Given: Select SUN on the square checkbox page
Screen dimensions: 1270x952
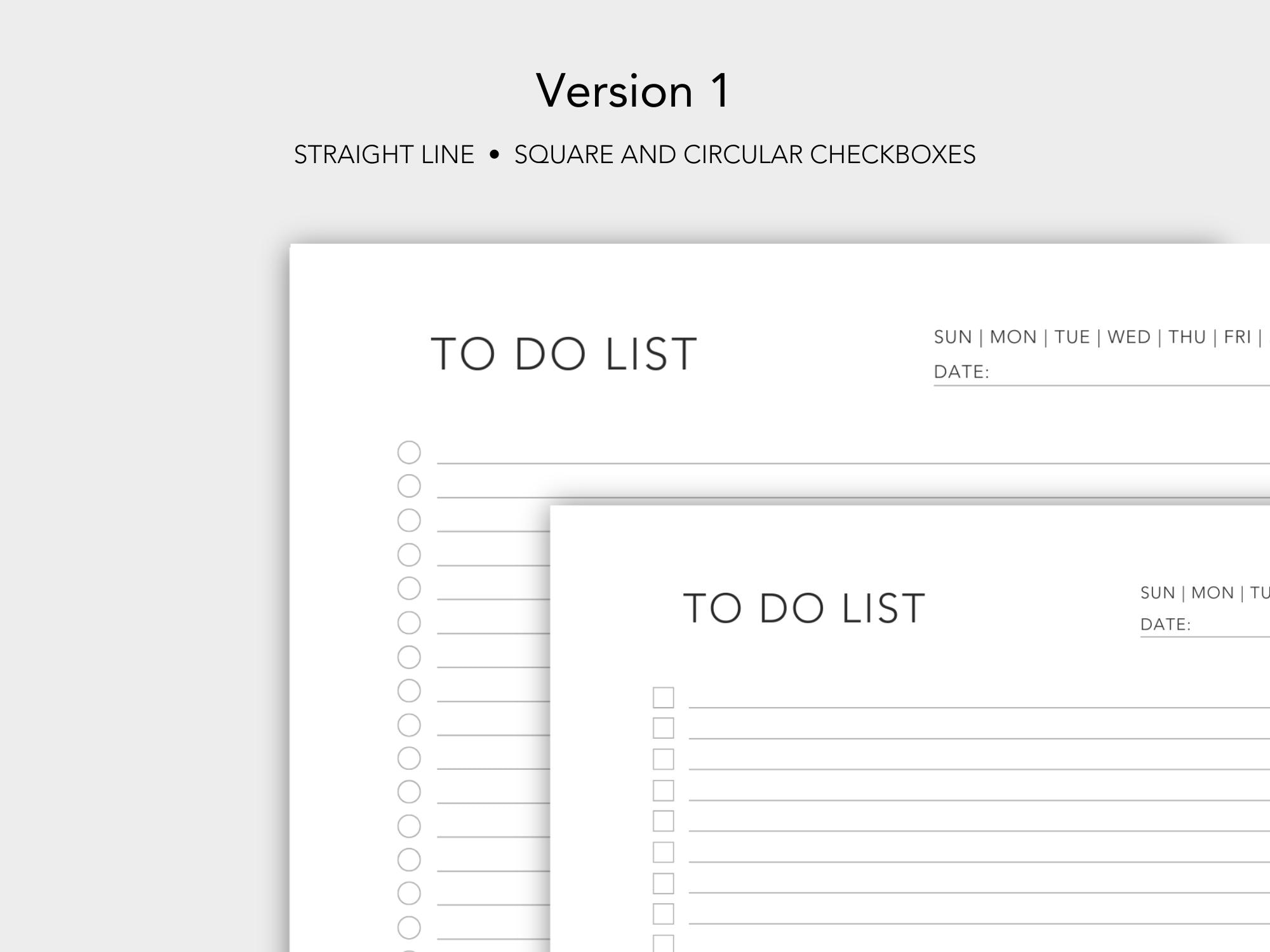Looking at the screenshot, I should pyautogui.click(x=1158, y=593).
